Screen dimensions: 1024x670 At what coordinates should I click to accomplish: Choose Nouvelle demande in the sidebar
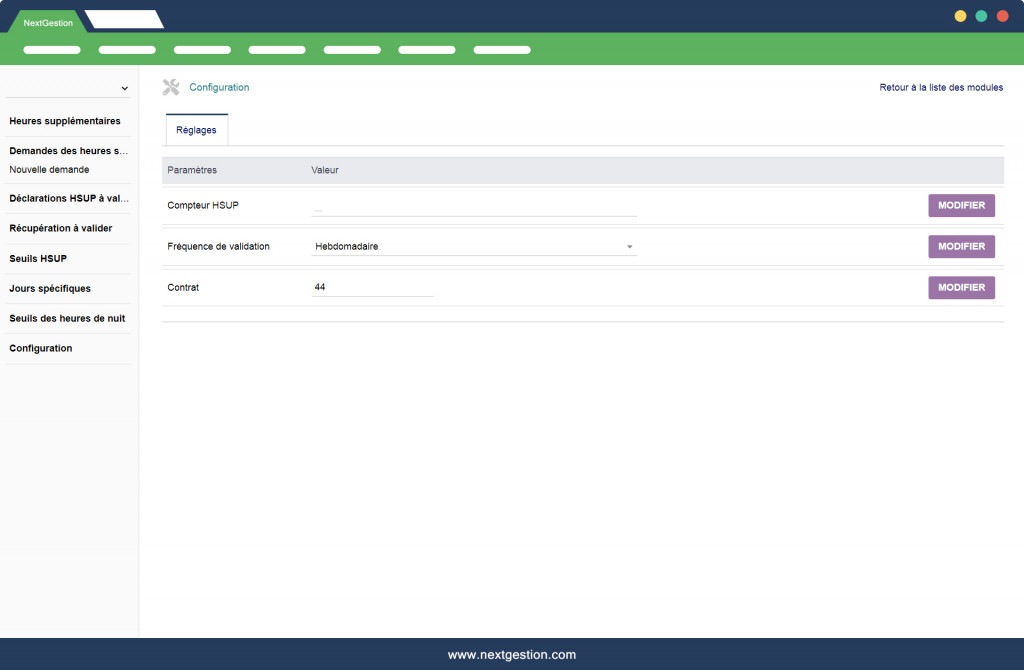(49, 170)
